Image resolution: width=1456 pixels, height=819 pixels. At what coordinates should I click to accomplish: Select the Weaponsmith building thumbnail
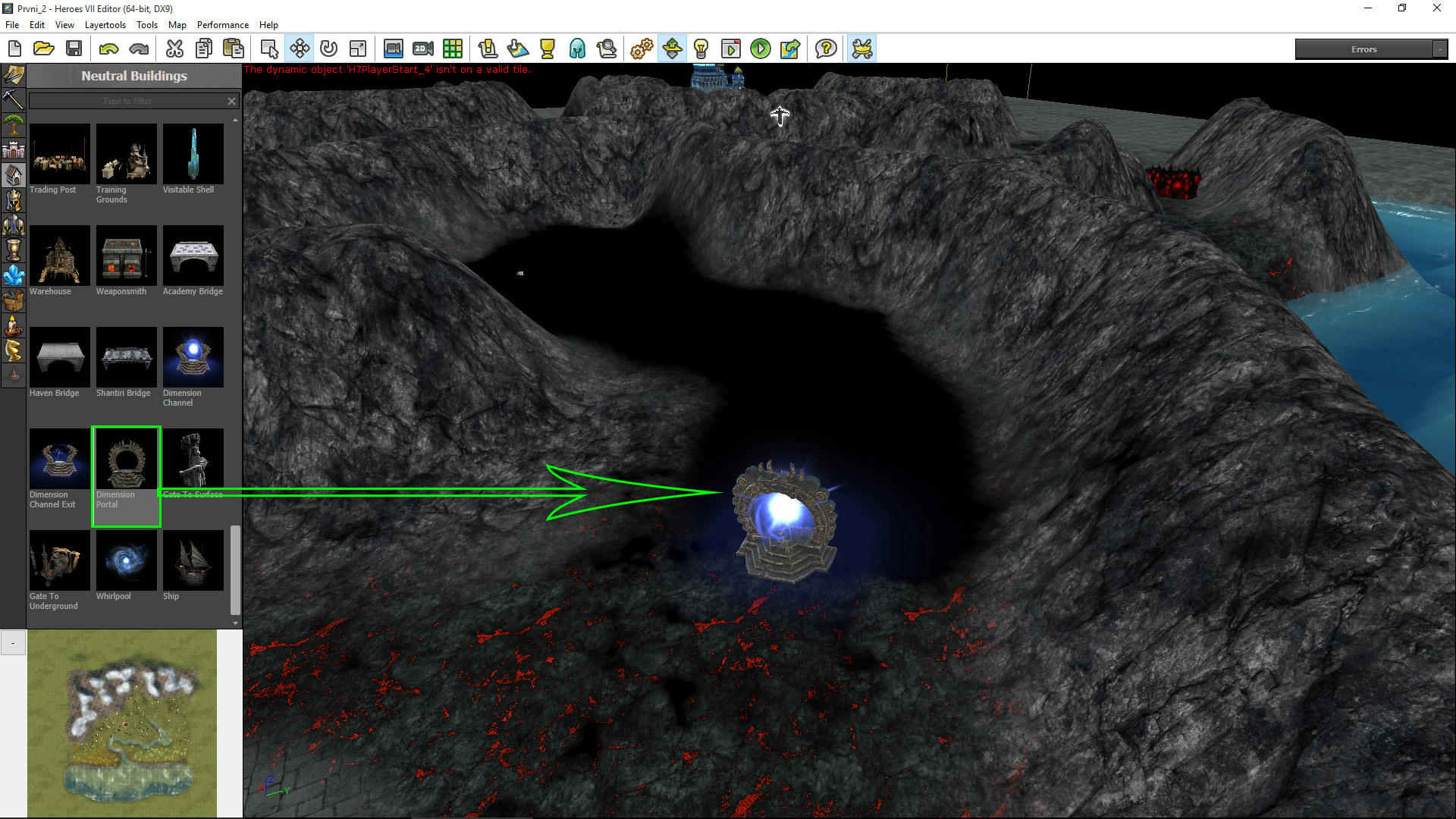pyautogui.click(x=127, y=256)
